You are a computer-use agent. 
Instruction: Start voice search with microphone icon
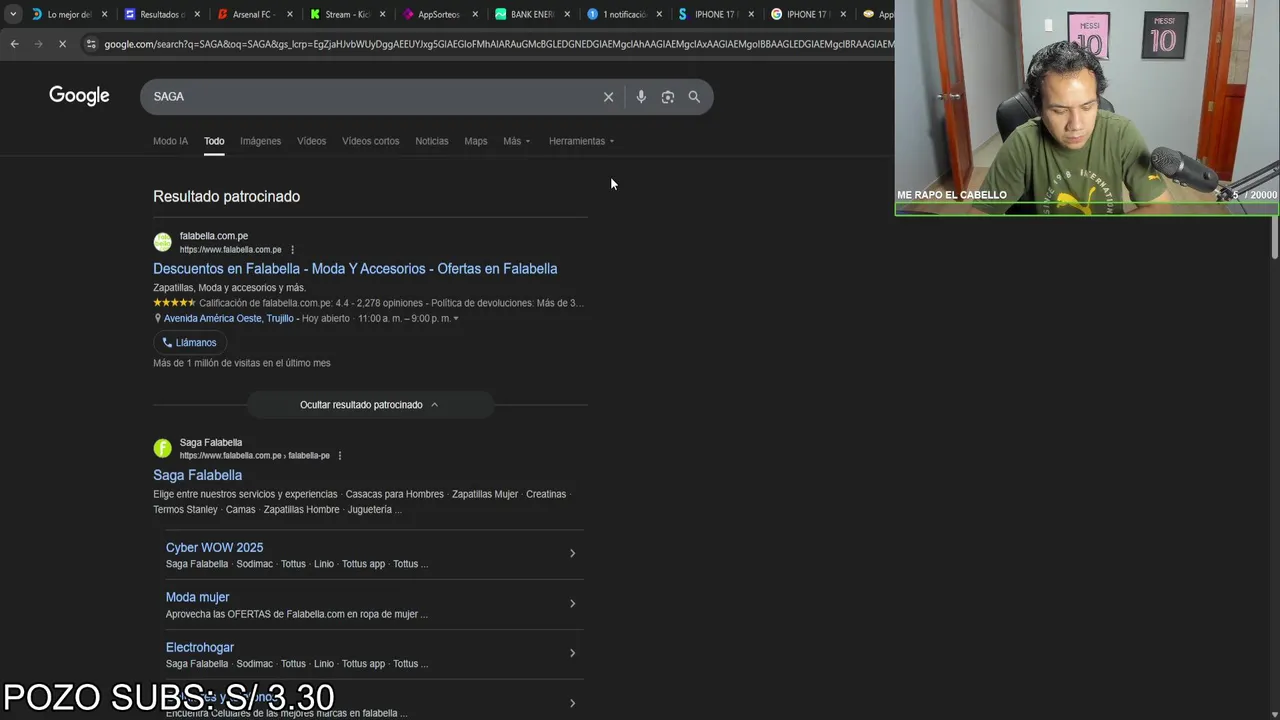pos(641,97)
